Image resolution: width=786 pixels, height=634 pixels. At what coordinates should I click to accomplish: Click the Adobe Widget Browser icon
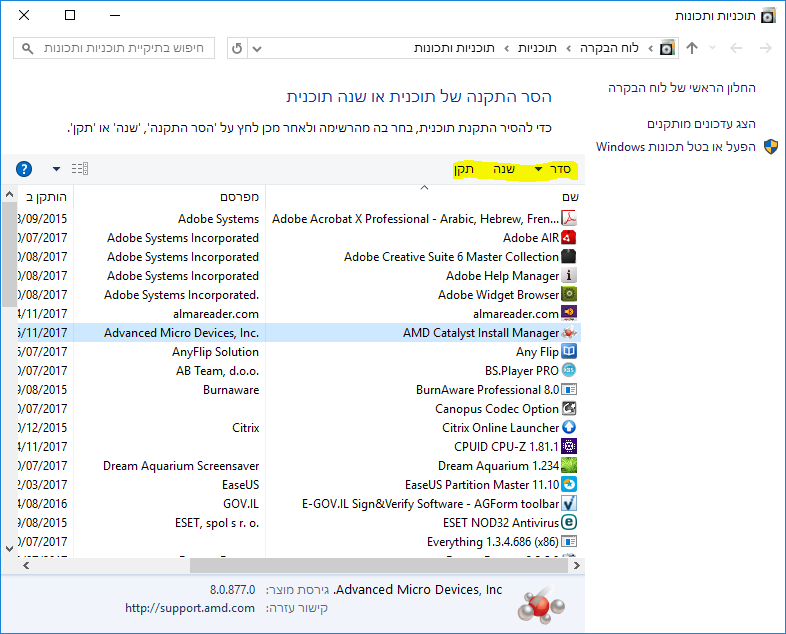coord(569,295)
